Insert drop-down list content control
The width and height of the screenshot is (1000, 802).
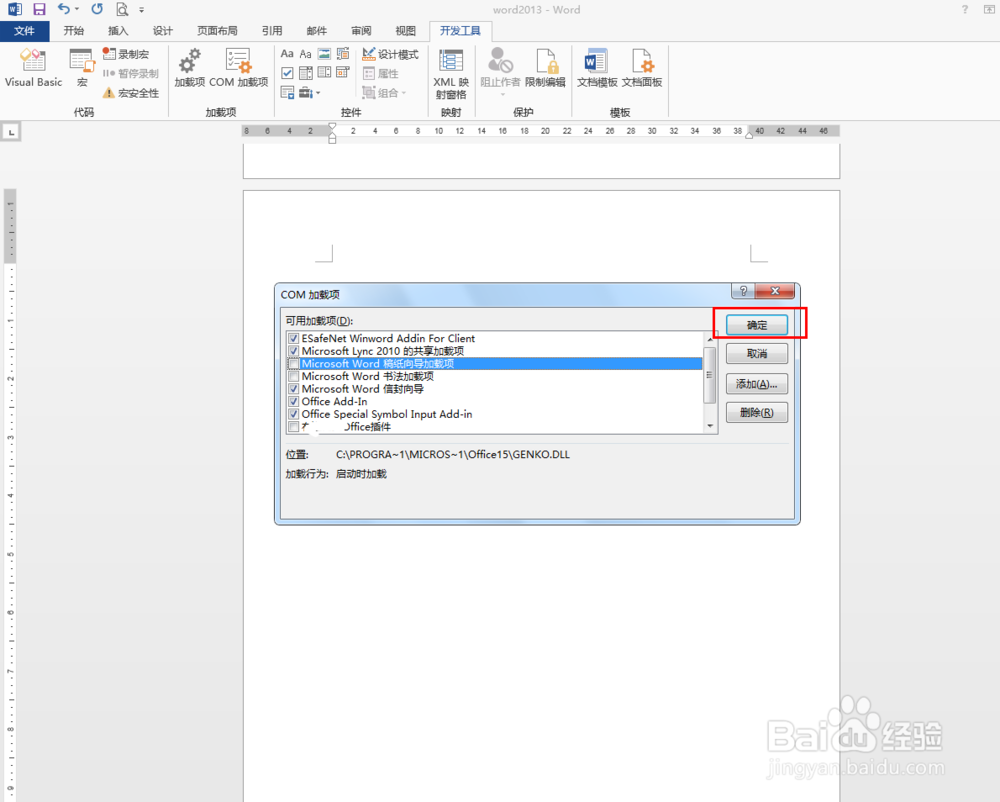[325, 73]
